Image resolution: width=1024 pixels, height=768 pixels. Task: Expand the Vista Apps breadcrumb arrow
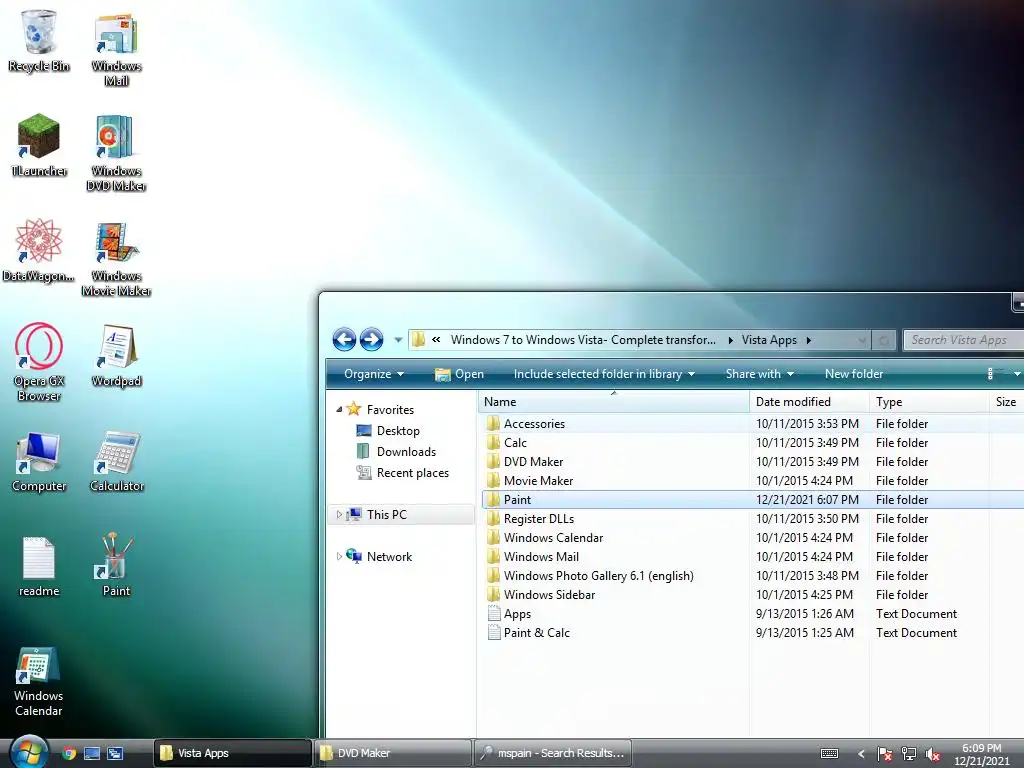point(808,340)
